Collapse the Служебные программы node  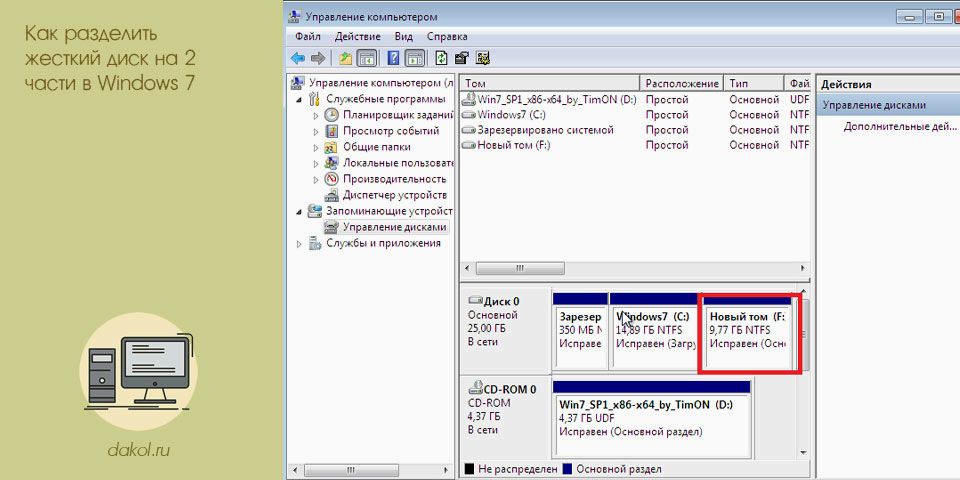click(x=299, y=99)
